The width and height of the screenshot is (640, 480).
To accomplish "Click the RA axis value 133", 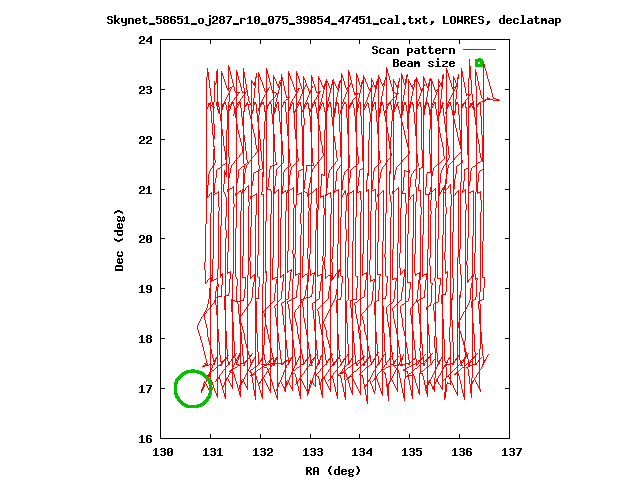I will pos(313,452).
